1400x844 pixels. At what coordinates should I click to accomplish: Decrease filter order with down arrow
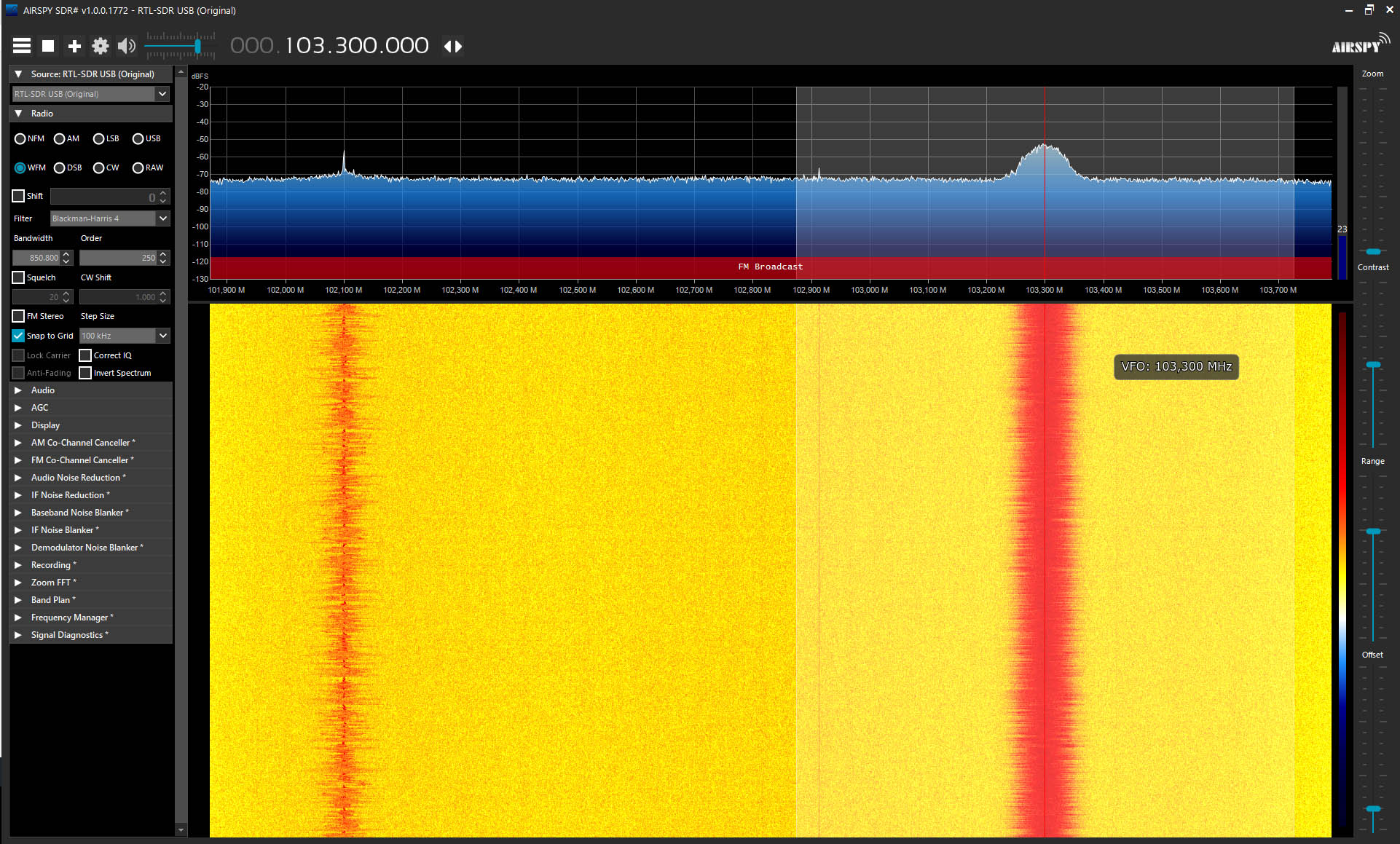[x=163, y=261]
